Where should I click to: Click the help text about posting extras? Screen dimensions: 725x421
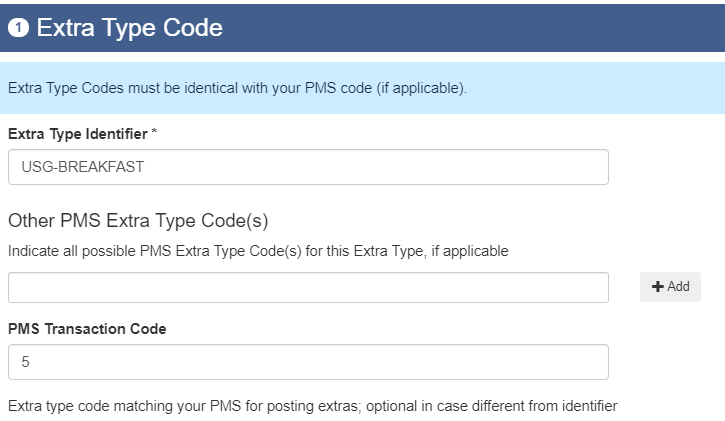pyautogui.click(x=313, y=406)
